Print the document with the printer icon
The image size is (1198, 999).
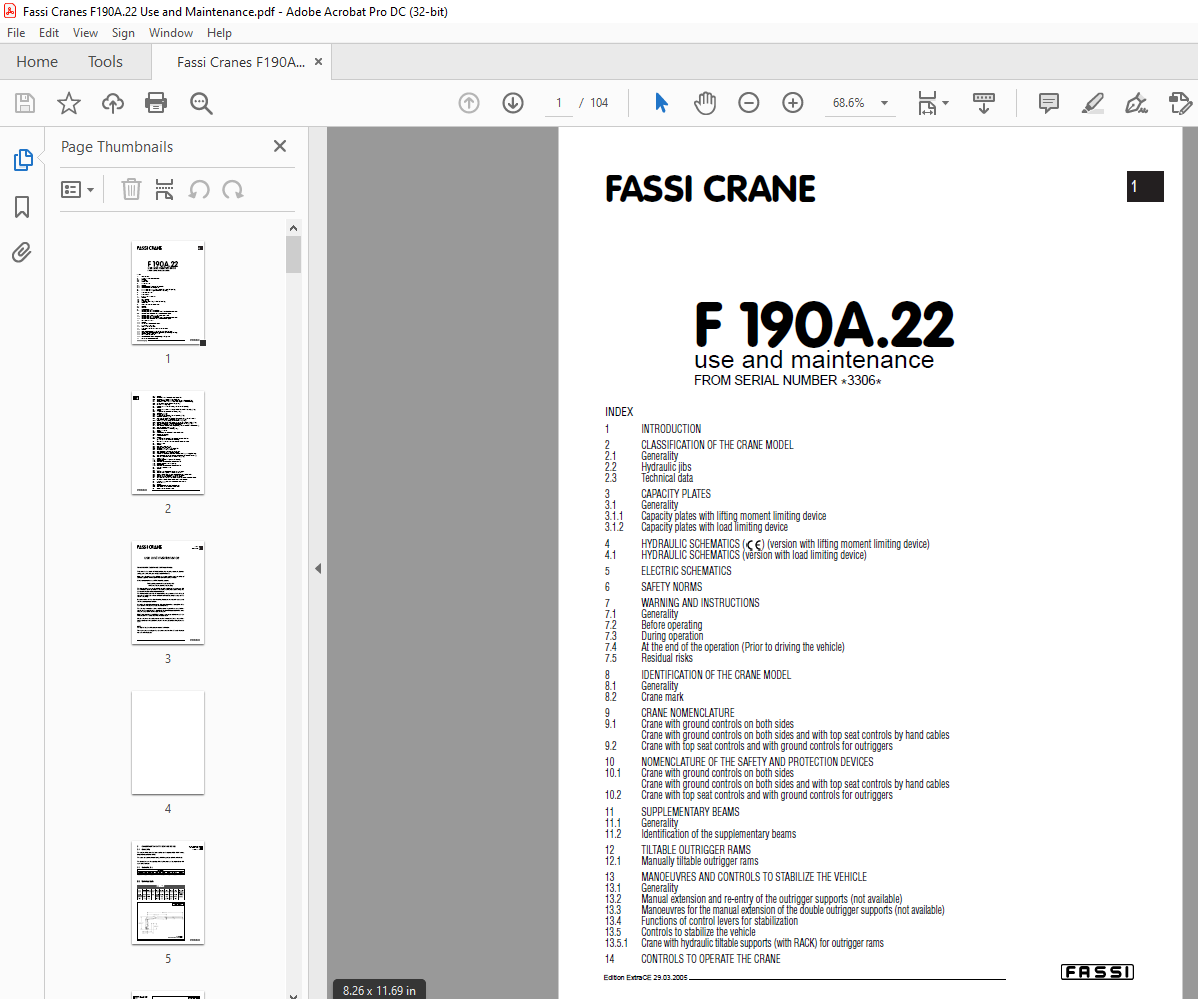click(156, 103)
